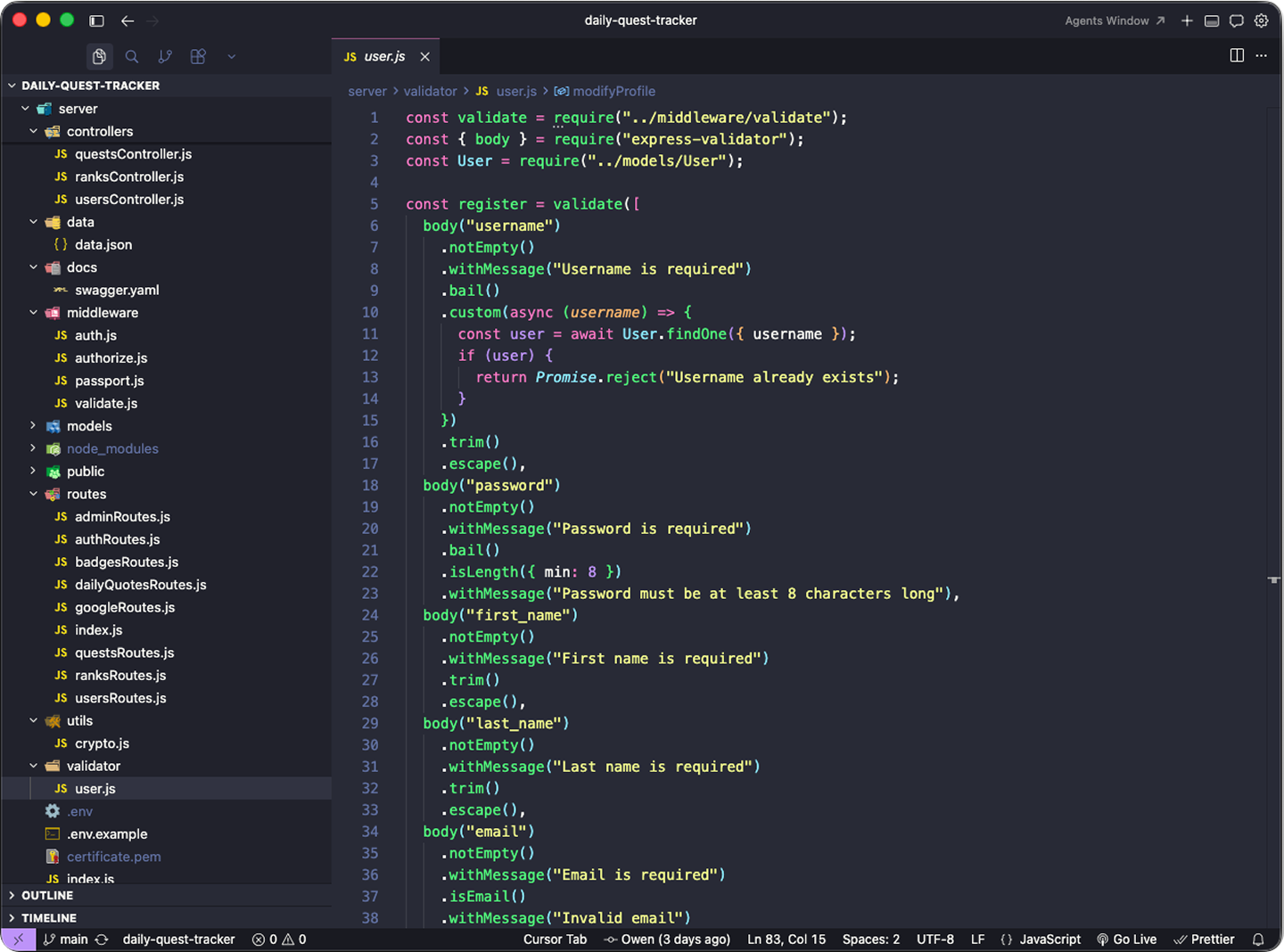Click the JavaScript language mode button

(x=1041, y=940)
